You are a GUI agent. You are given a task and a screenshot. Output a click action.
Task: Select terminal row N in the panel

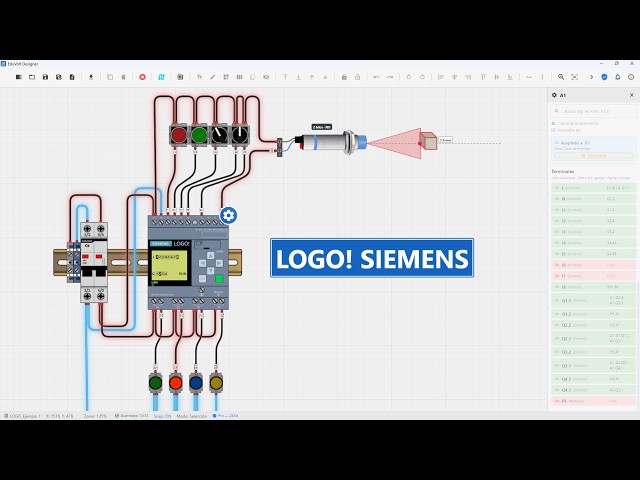(x=593, y=199)
